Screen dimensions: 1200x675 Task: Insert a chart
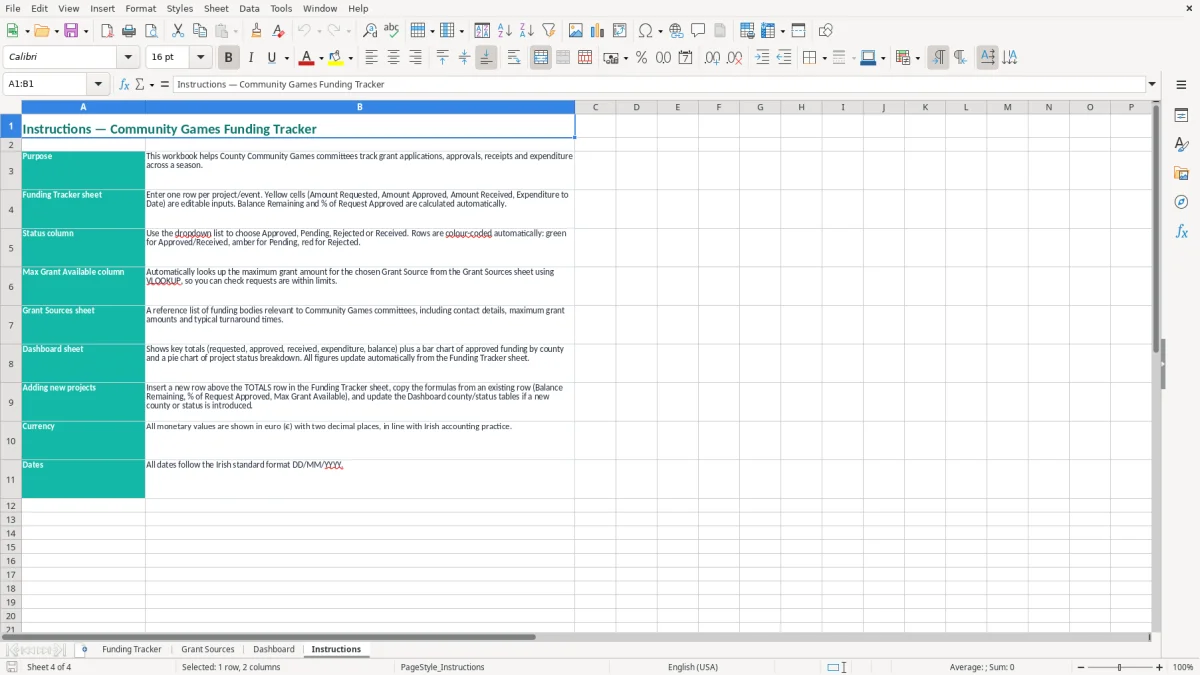598,31
